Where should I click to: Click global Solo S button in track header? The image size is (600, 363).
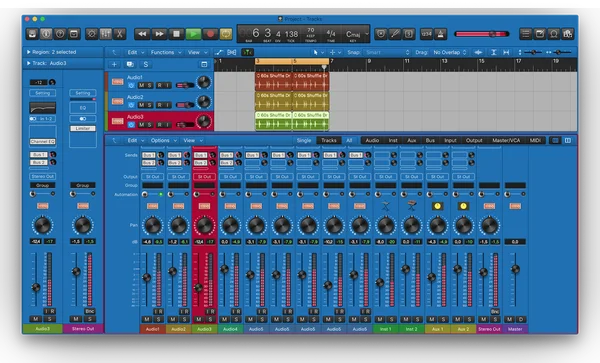(x=145, y=64)
